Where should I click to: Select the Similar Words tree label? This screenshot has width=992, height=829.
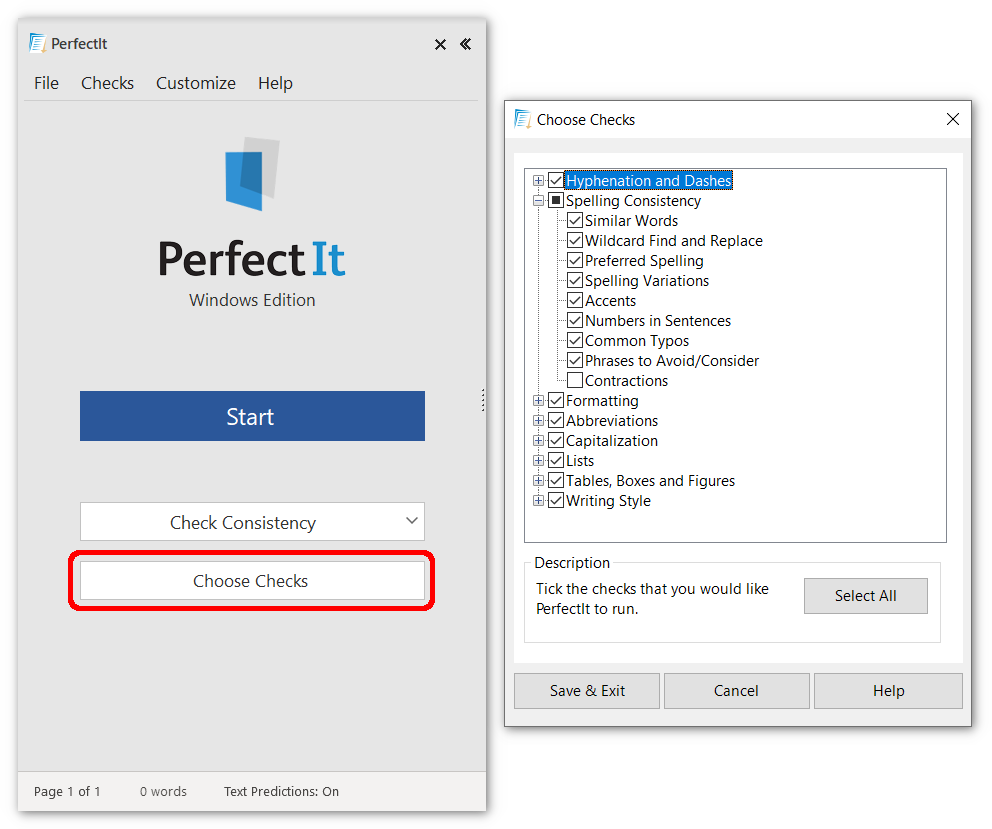(631, 220)
